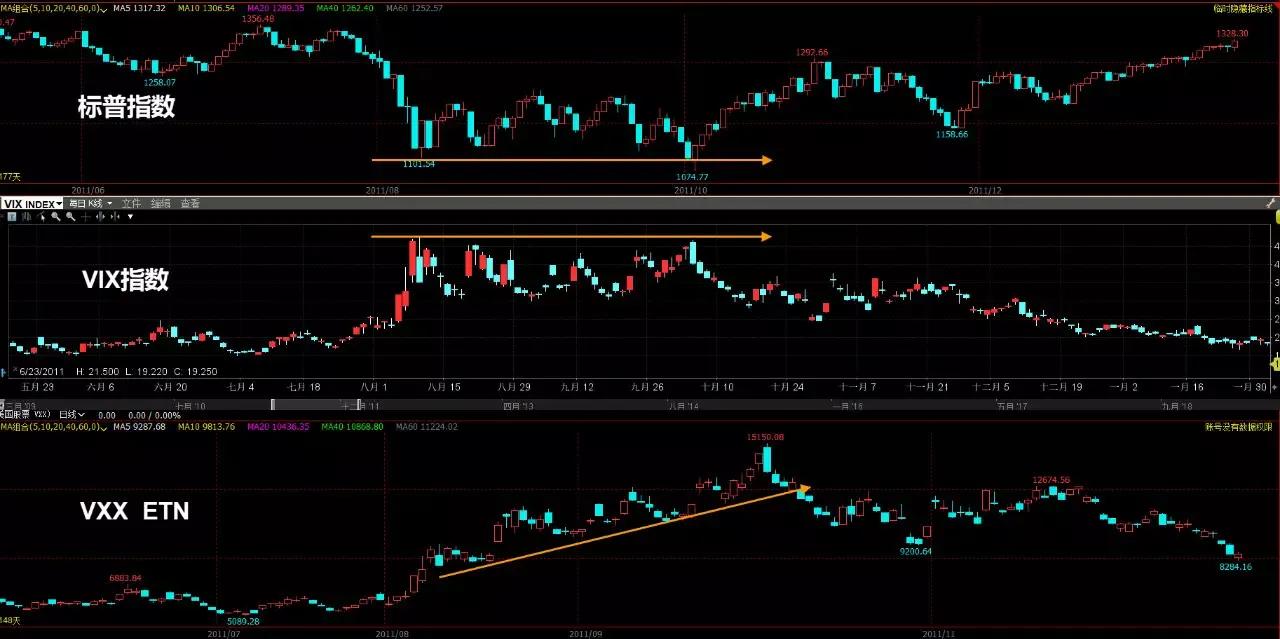This screenshot has width=1280, height=639.
Task: Click the 1356.48 high price label
Action: pyautogui.click(x=258, y=18)
